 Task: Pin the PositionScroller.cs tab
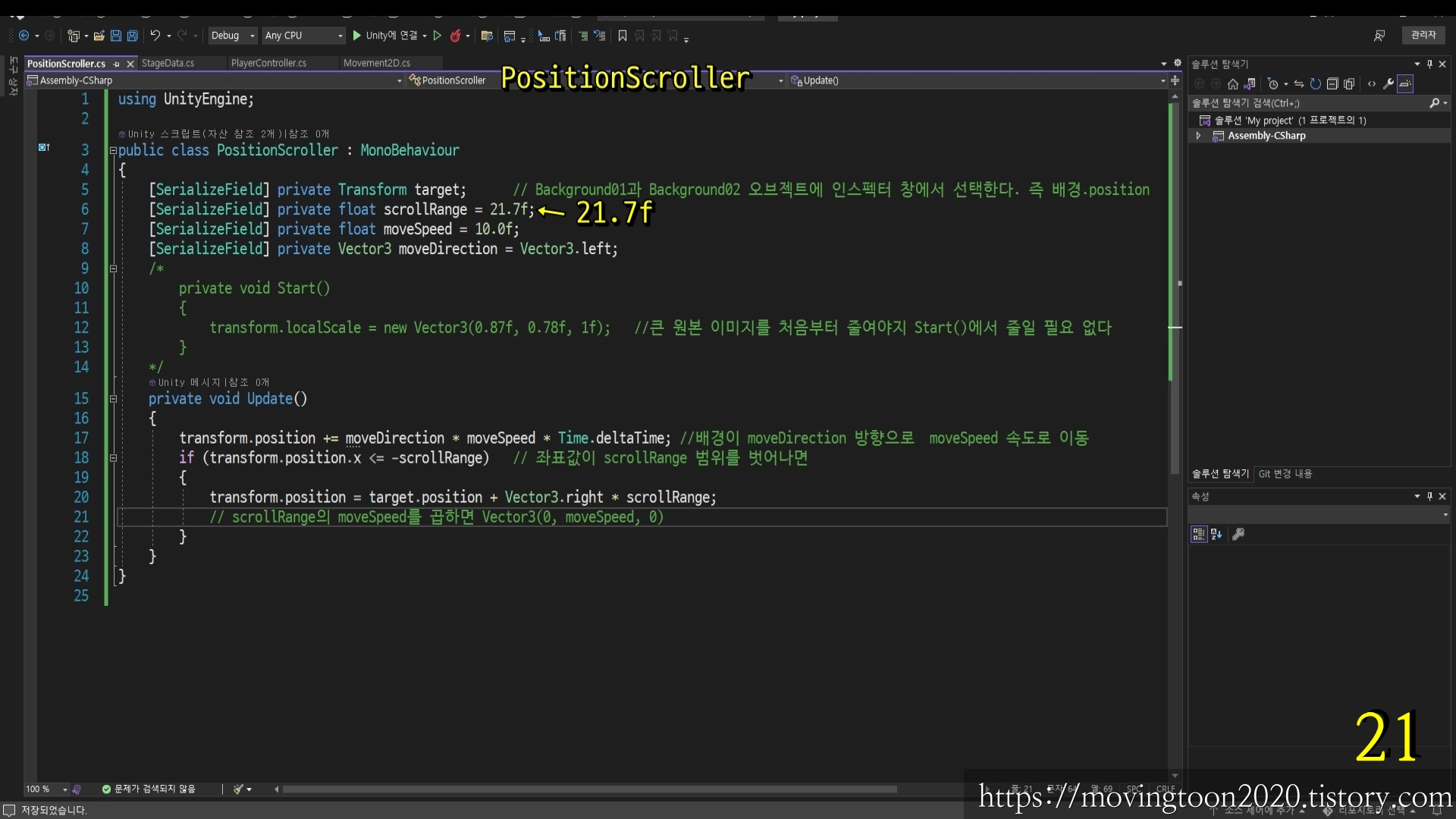click(117, 64)
